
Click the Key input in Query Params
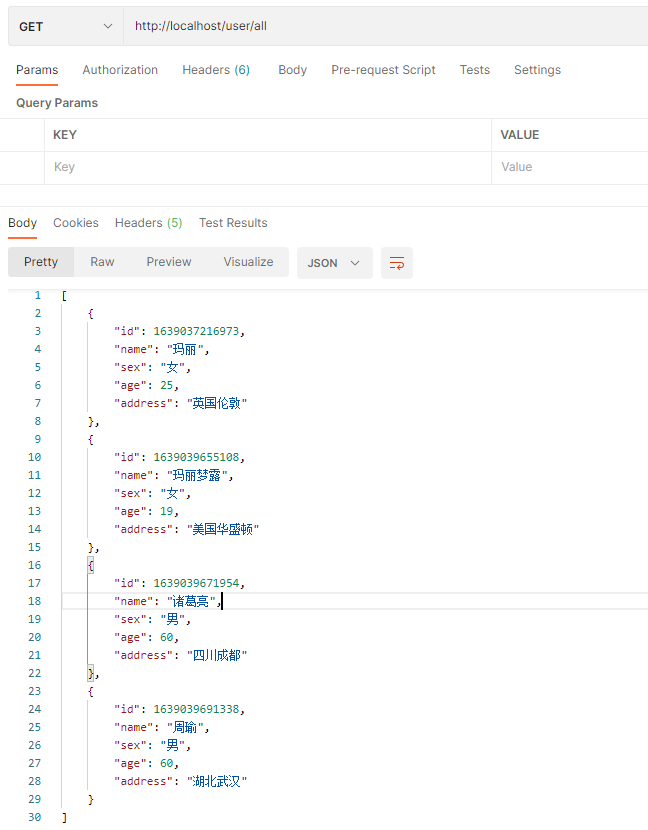pyautogui.click(x=268, y=167)
